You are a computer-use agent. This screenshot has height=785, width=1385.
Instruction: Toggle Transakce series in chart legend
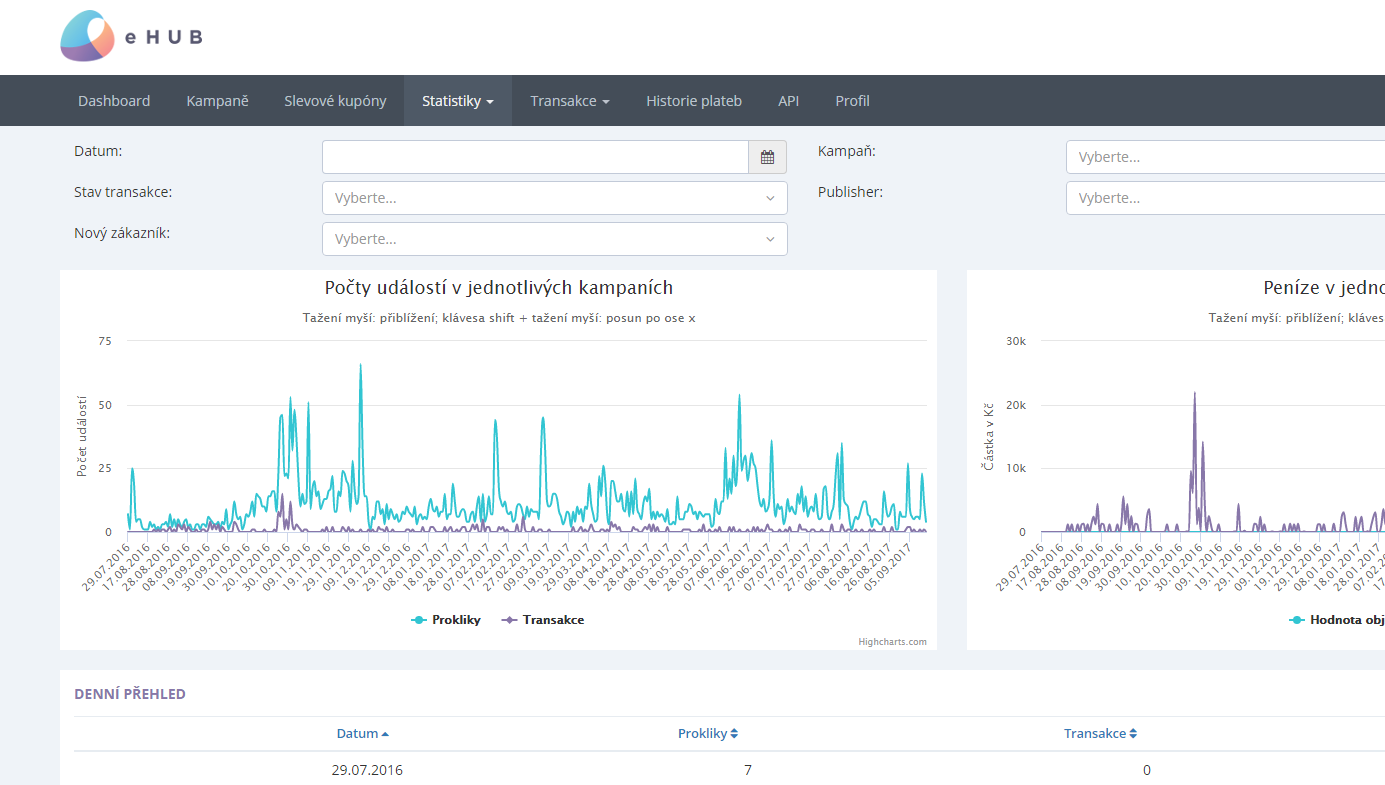(x=543, y=620)
